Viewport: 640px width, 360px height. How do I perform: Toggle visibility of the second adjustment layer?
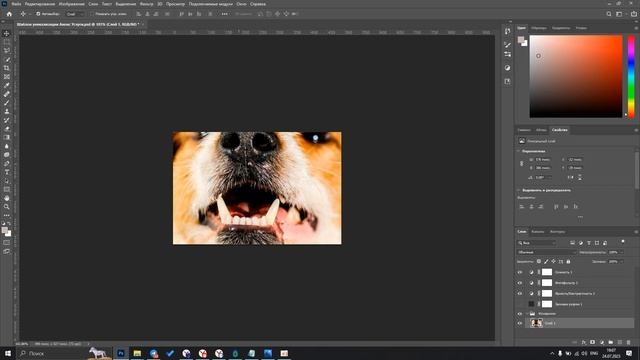tap(520, 283)
